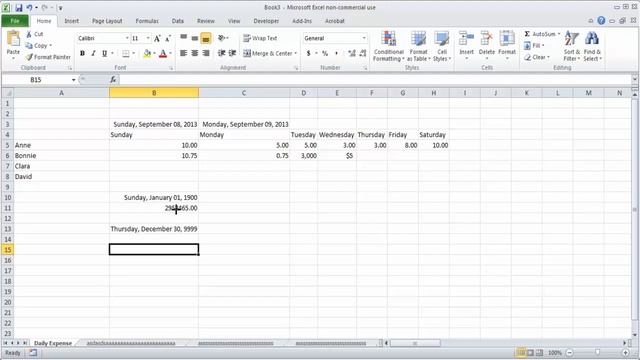This screenshot has width=640, height=360.
Task: Open the font size dropdown
Action: pyautogui.click(x=148, y=38)
